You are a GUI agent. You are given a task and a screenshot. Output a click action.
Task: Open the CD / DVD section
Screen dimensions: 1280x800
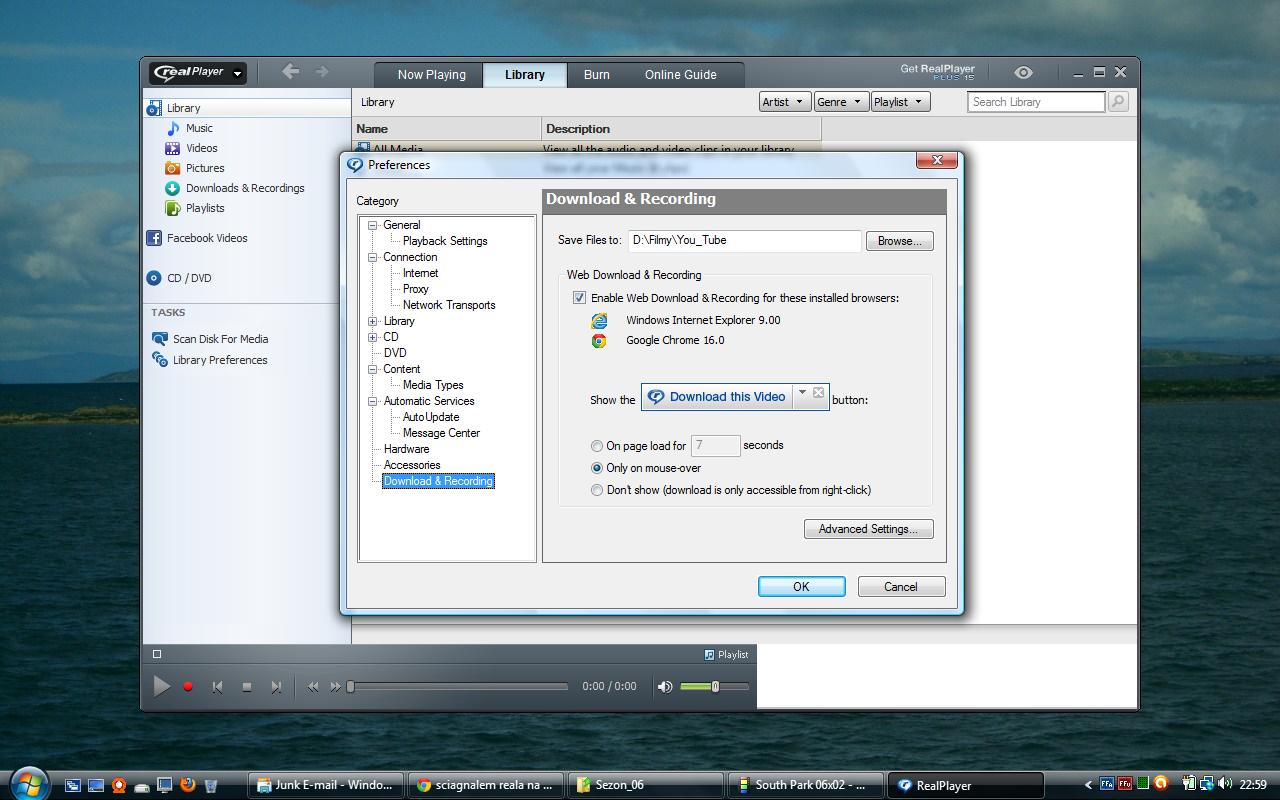tap(179, 278)
